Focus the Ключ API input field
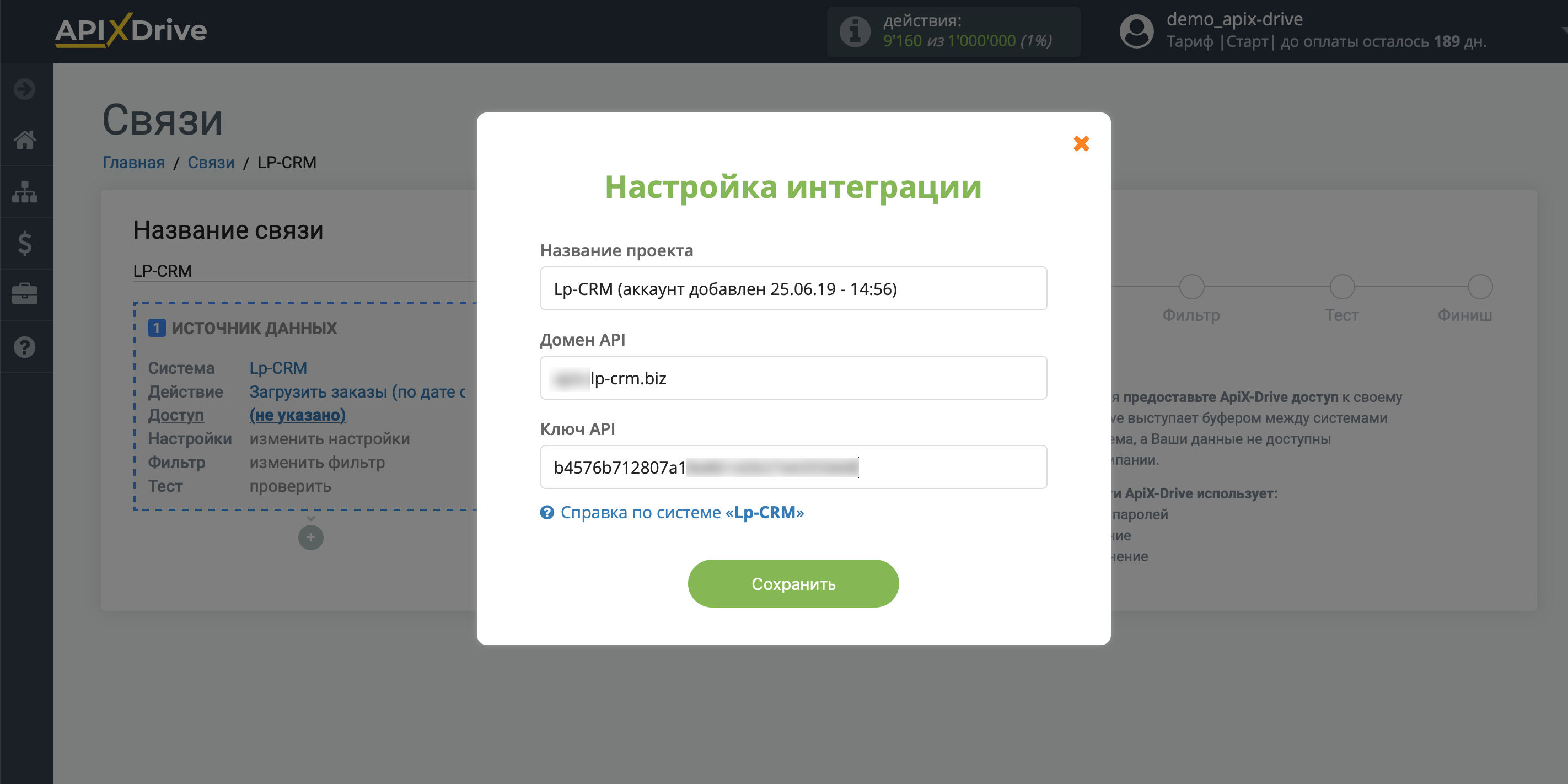The image size is (1568, 784). point(793,467)
